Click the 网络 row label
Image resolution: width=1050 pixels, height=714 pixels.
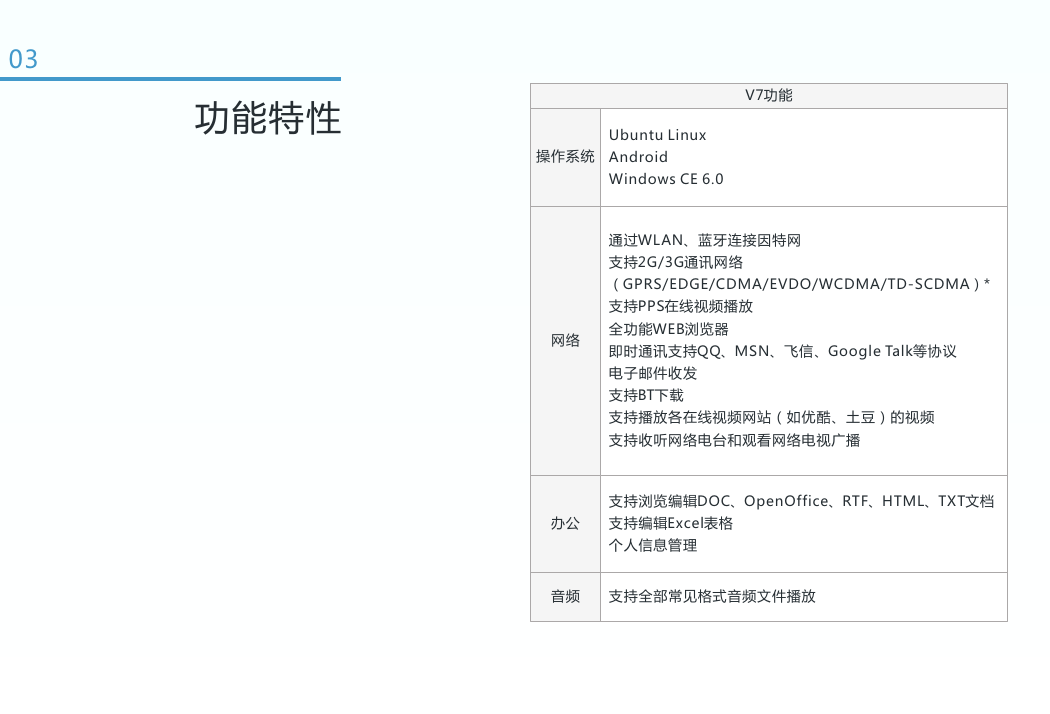click(x=565, y=340)
